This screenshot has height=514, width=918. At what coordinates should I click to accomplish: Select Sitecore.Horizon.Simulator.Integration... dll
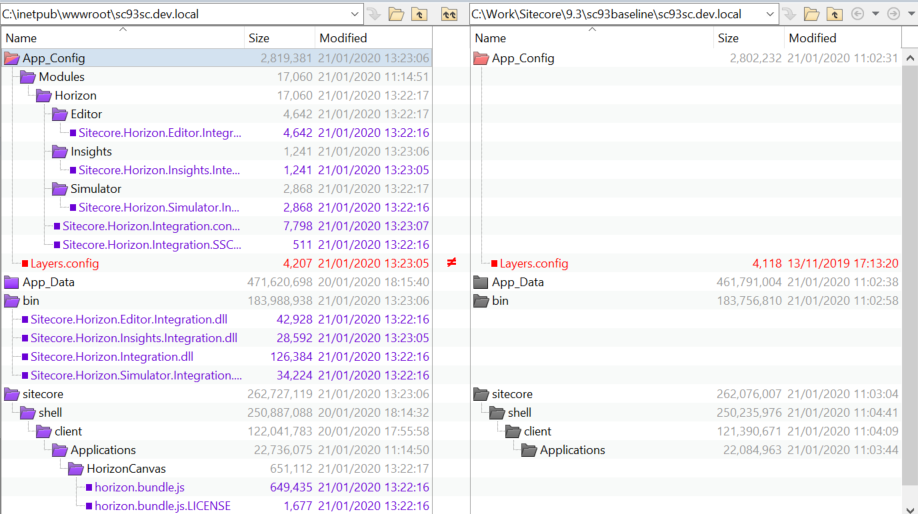(x=136, y=376)
